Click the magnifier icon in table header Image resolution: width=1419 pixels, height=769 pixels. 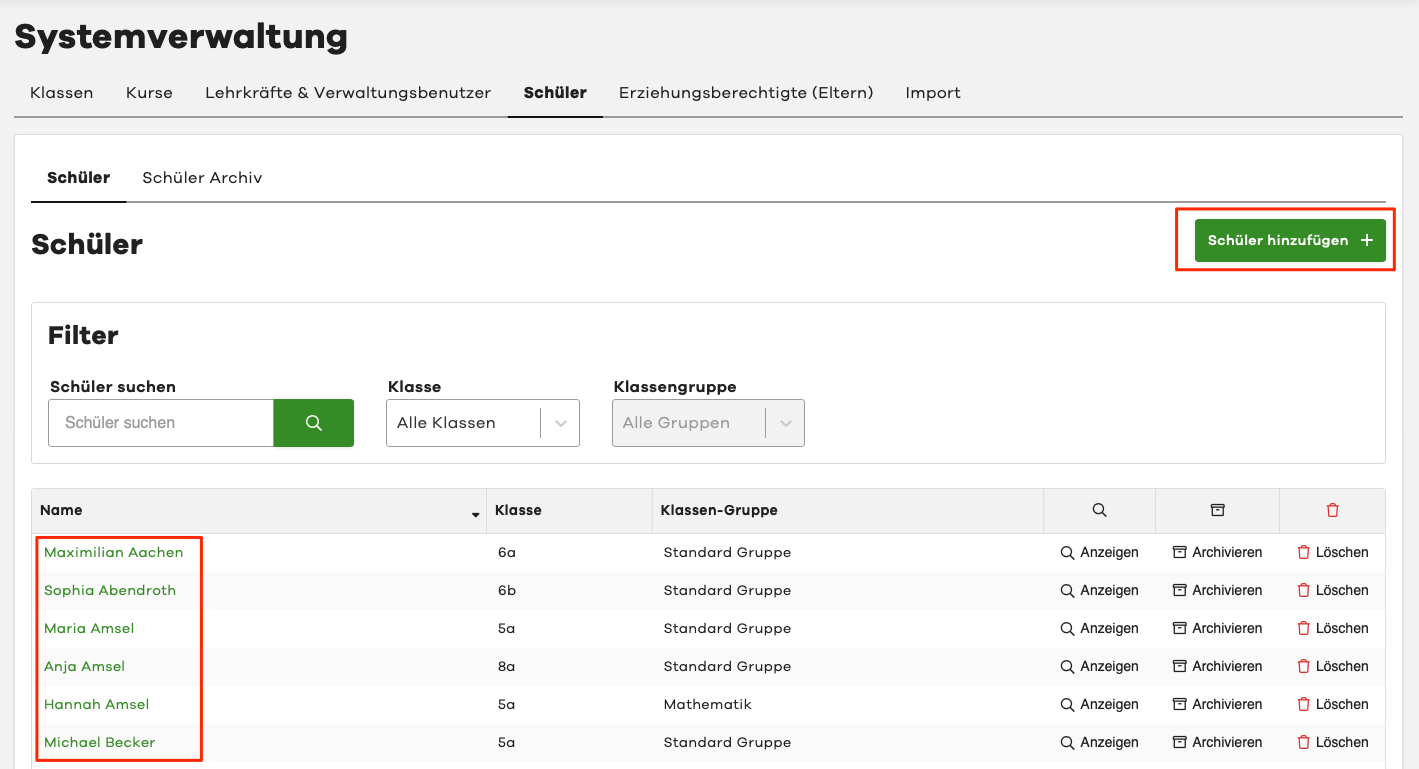1099,510
